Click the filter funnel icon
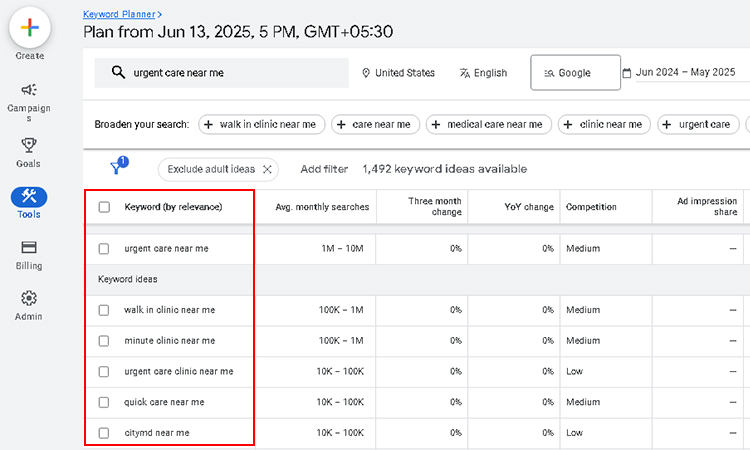Image resolution: width=750 pixels, height=450 pixels. click(116, 169)
